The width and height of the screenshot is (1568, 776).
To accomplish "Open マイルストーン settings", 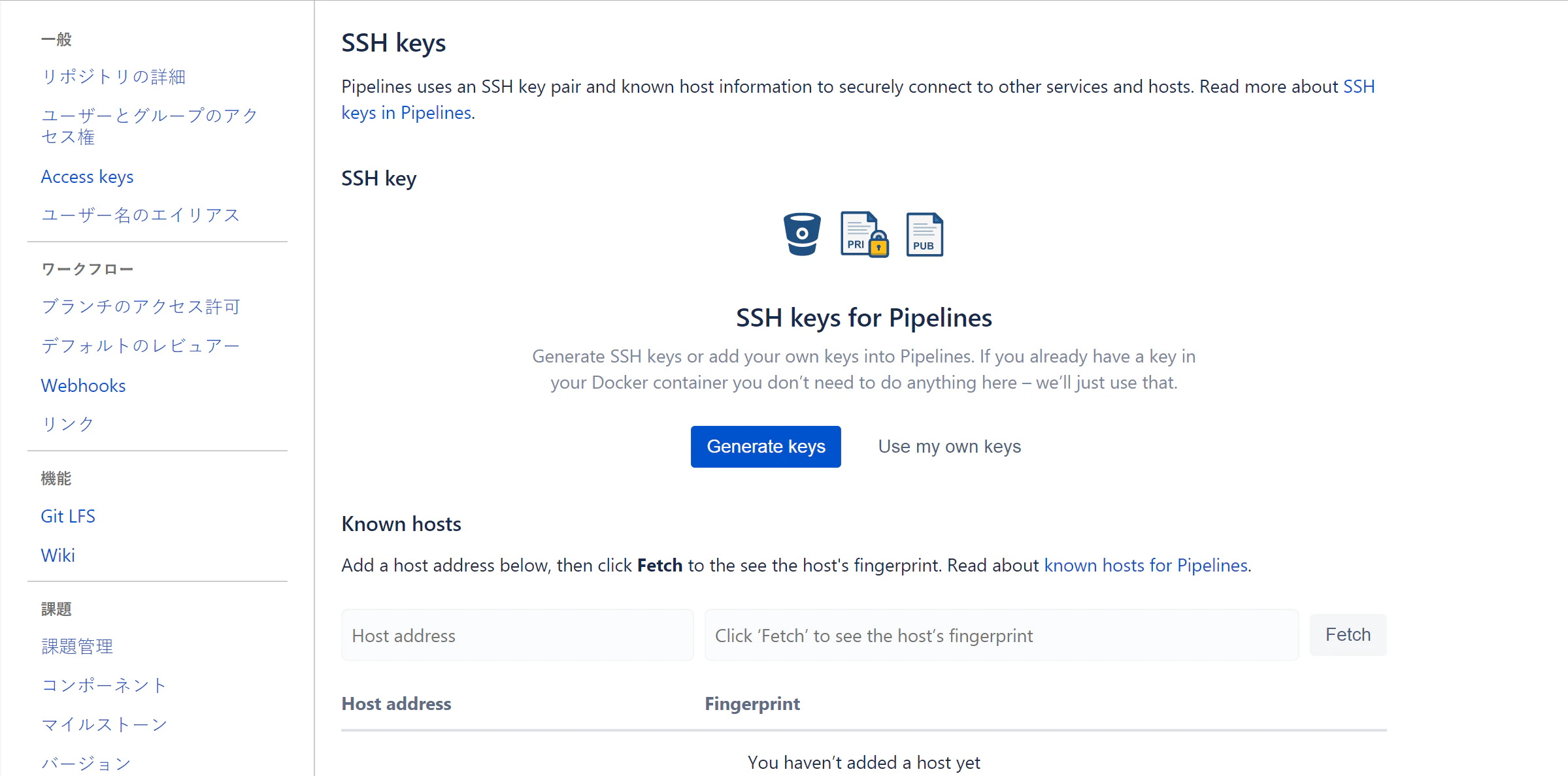I will click(x=104, y=725).
